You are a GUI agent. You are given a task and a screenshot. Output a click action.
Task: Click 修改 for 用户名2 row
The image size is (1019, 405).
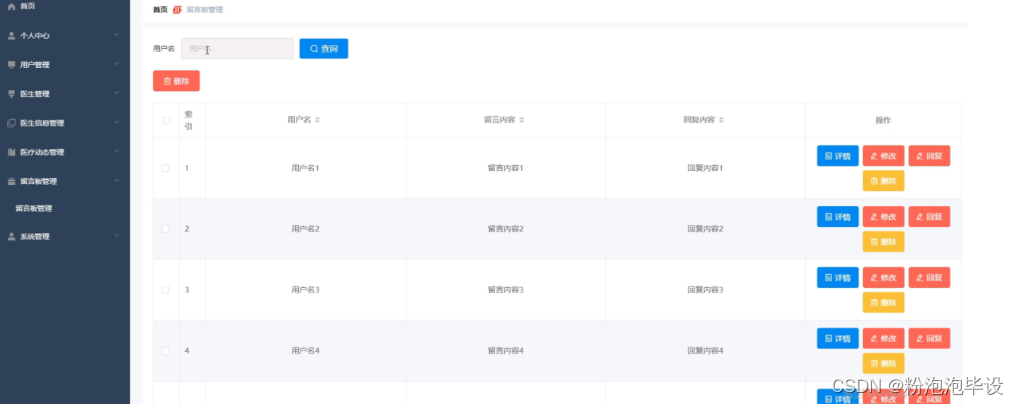[883, 216]
